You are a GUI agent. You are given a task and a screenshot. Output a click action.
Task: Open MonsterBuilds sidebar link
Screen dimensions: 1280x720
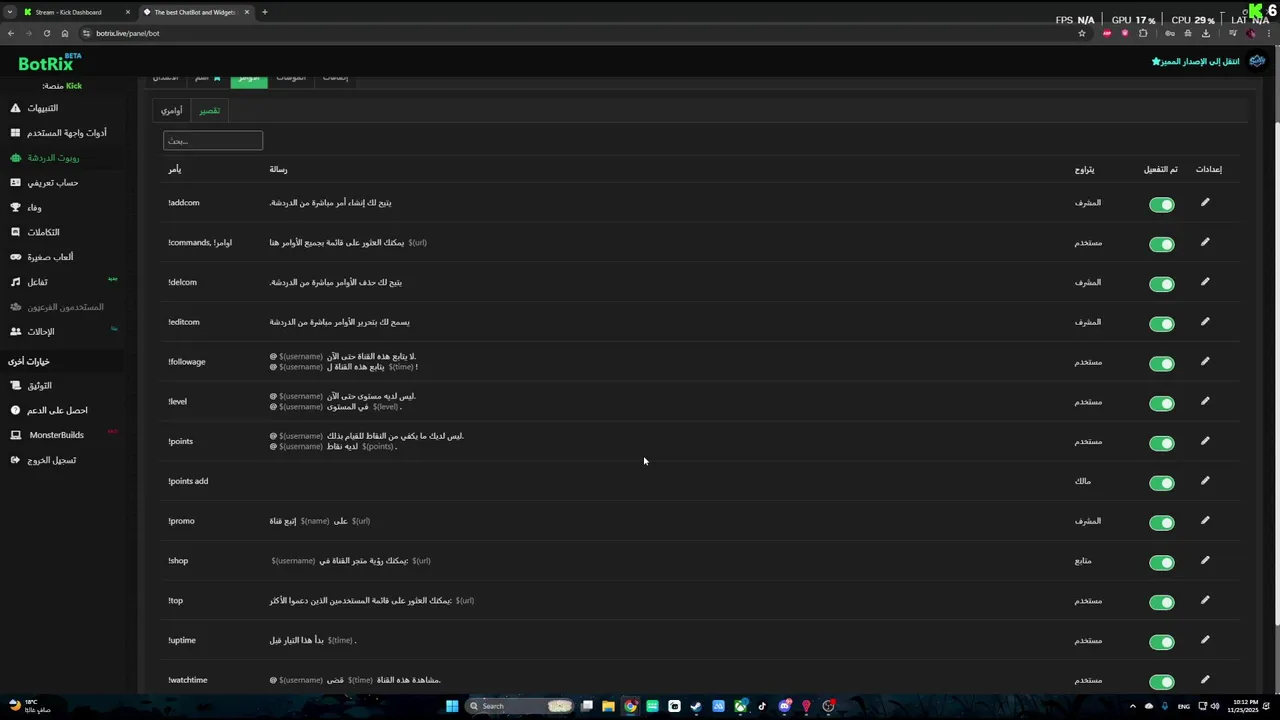coord(57,435)
